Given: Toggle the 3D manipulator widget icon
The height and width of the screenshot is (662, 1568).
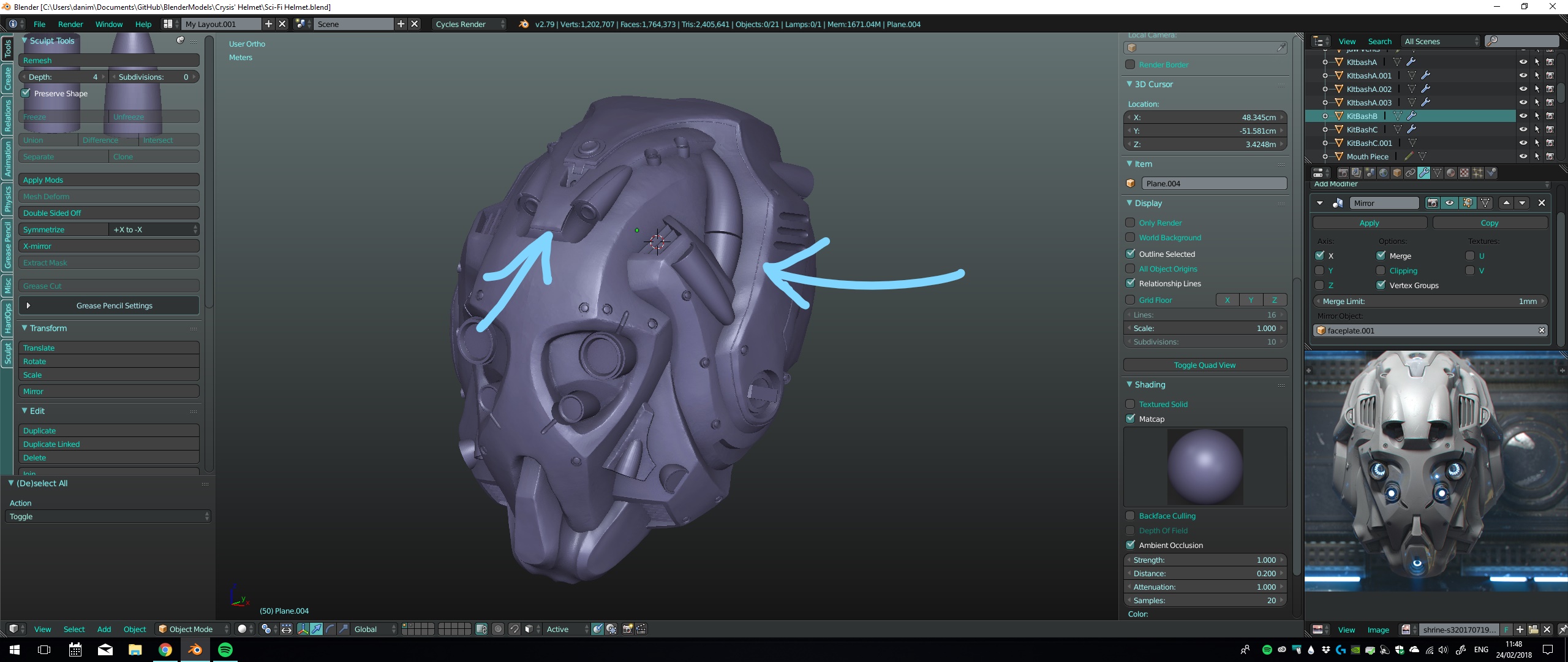Looking at the screenshot, I should 303,629.
